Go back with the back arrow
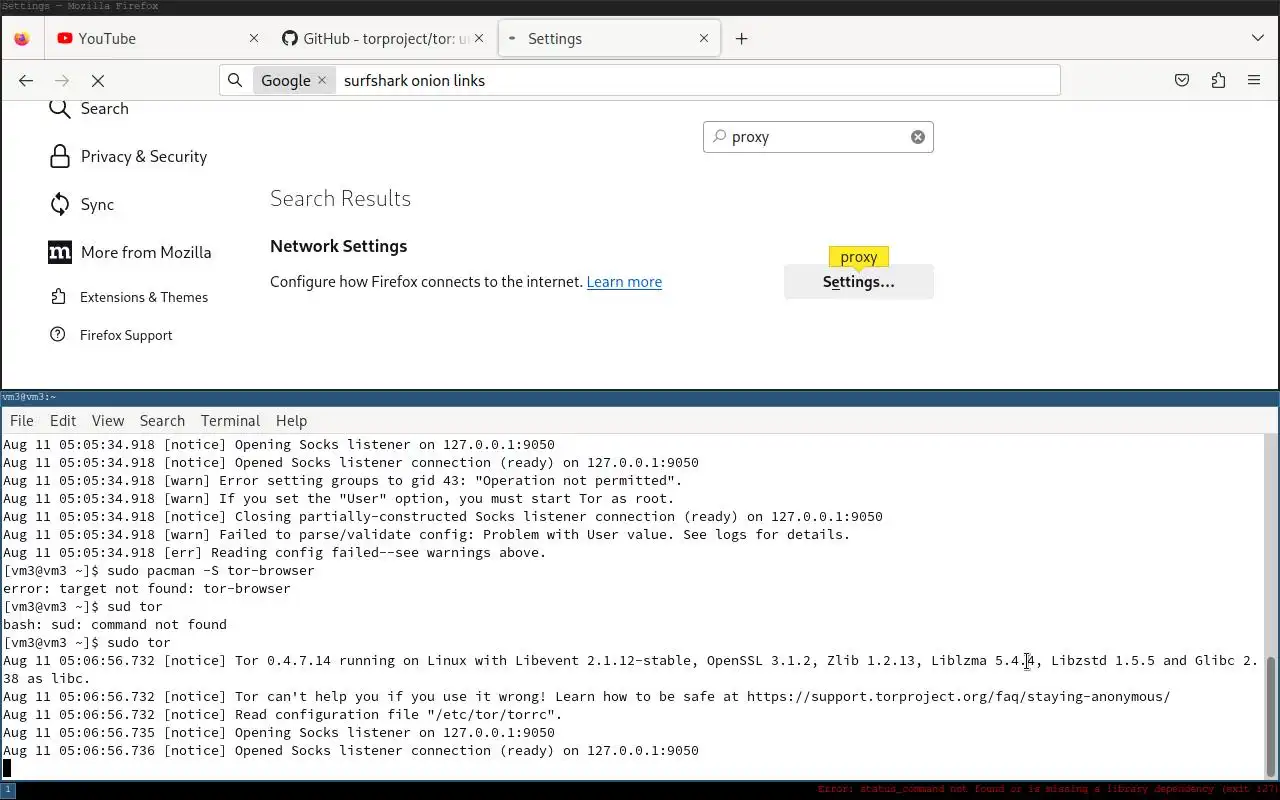1280x800 pixels. [26, 80]
